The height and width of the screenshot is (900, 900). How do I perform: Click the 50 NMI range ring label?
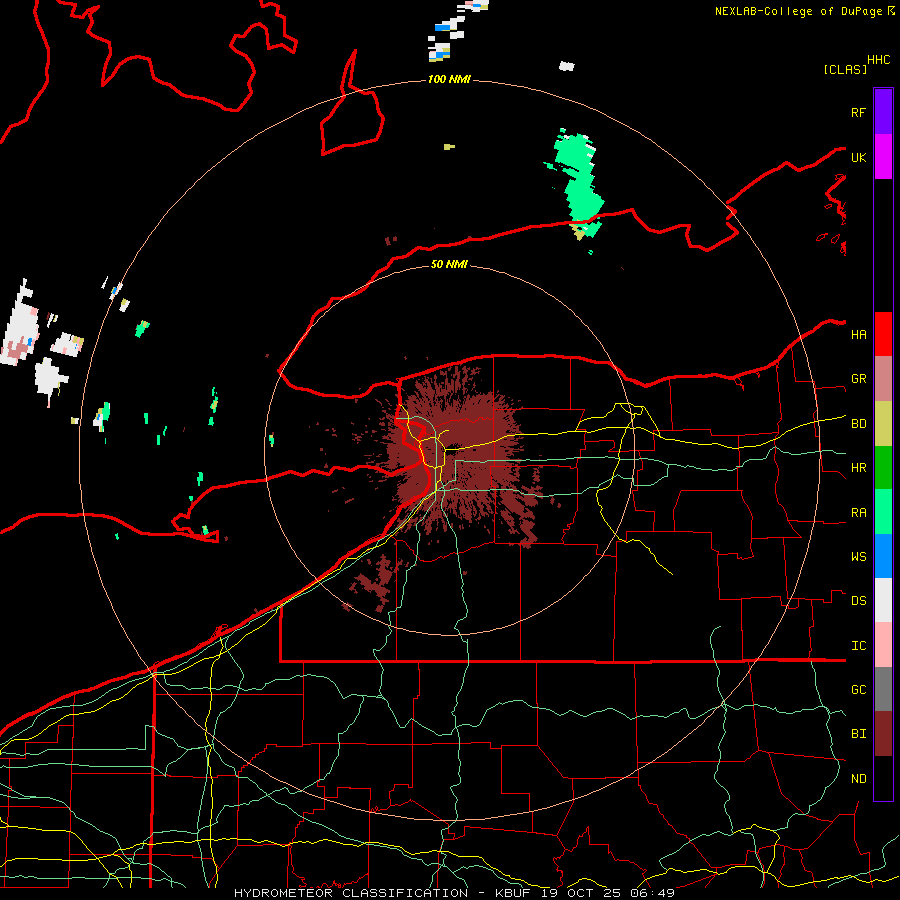pyautogui.click(x=449, y=264)
